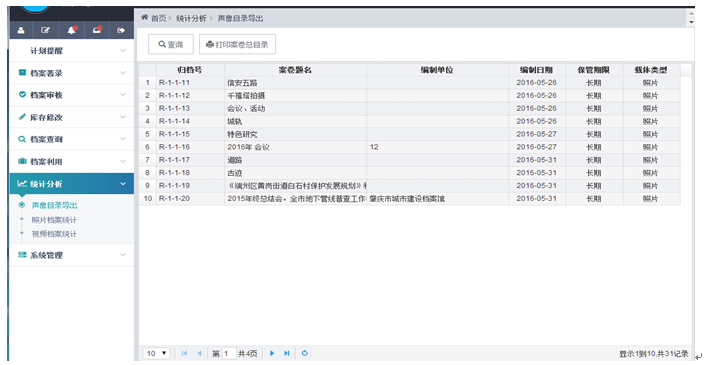The height and width of the screenshot is (365, 705).
Task: Click the scrollbar down arrow at top right
Action: [691, 22]
